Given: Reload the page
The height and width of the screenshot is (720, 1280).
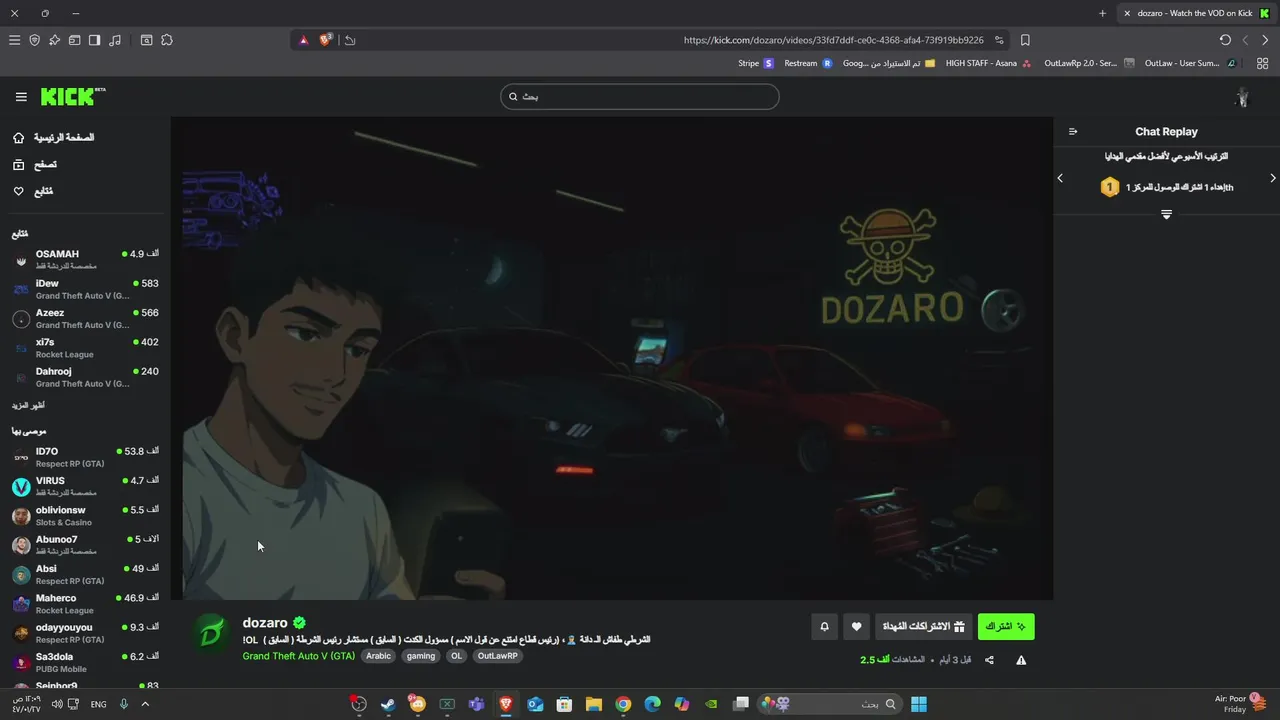Looking at the screenshot, I should [1225, 40].
